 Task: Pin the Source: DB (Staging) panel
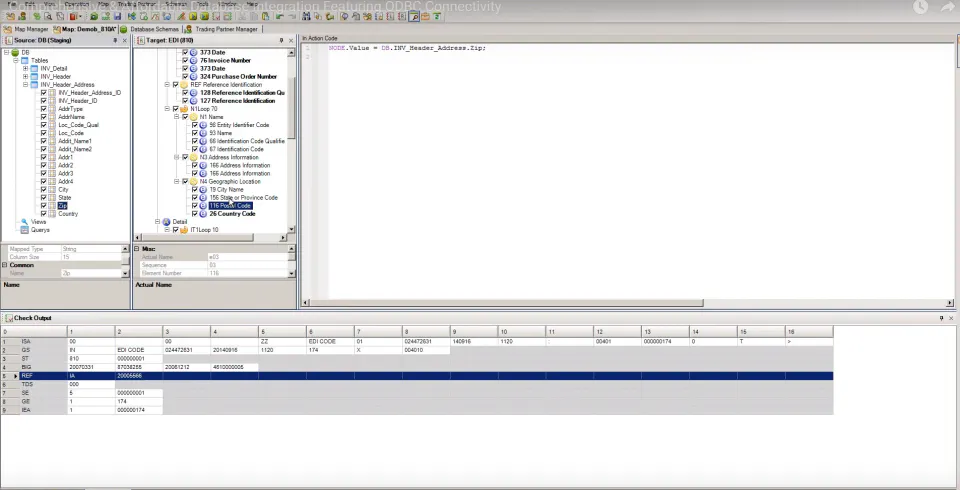pos(115,40)
